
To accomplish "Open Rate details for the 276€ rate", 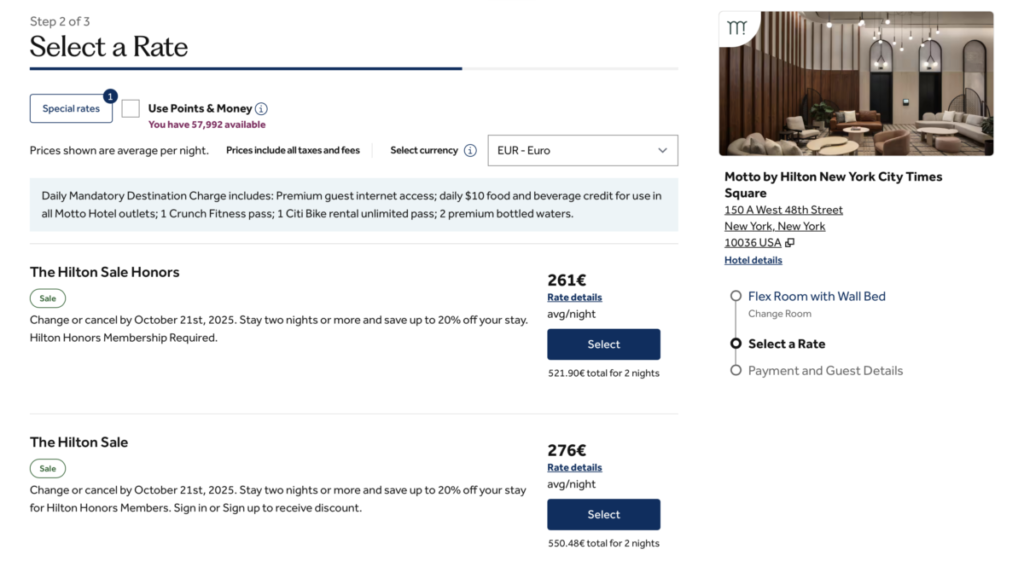I will (574, 467).
